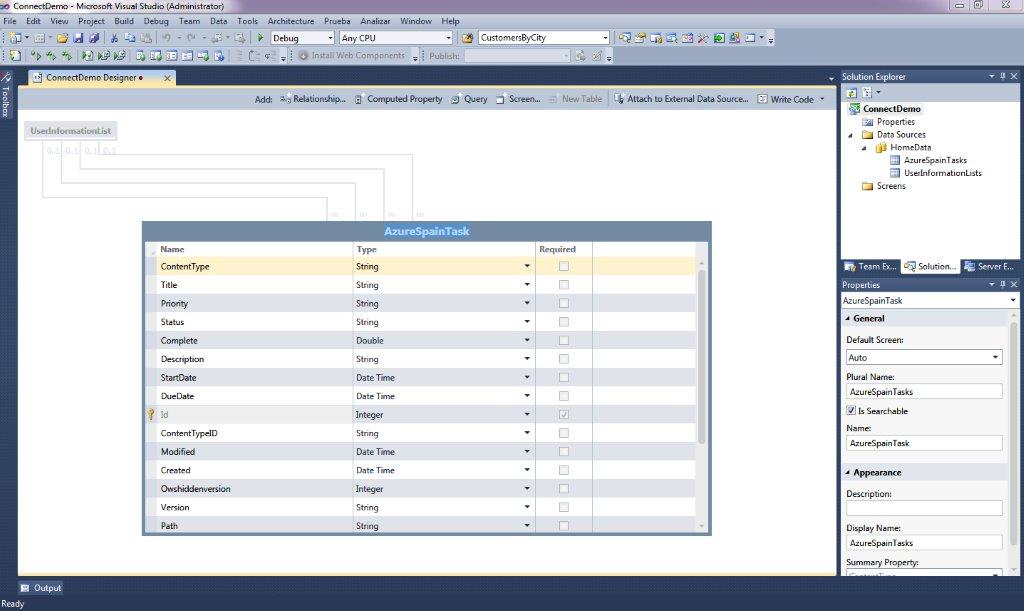Open Type dropdown for Owshiddenversion row
This screenshot has height=611, width=1024.
point(527,489)
